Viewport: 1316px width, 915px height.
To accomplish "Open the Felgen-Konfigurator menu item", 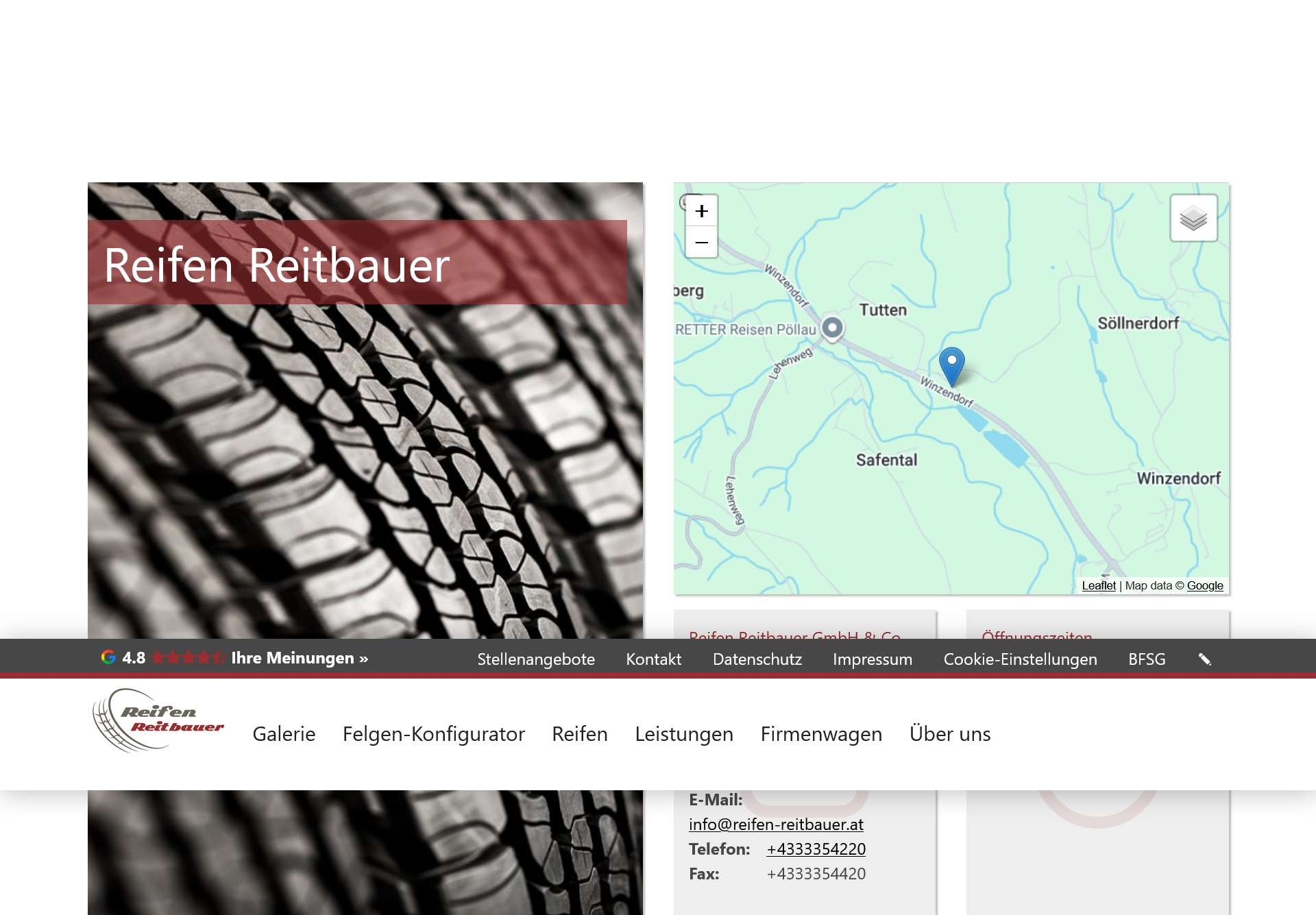I will tap(433, 734).
